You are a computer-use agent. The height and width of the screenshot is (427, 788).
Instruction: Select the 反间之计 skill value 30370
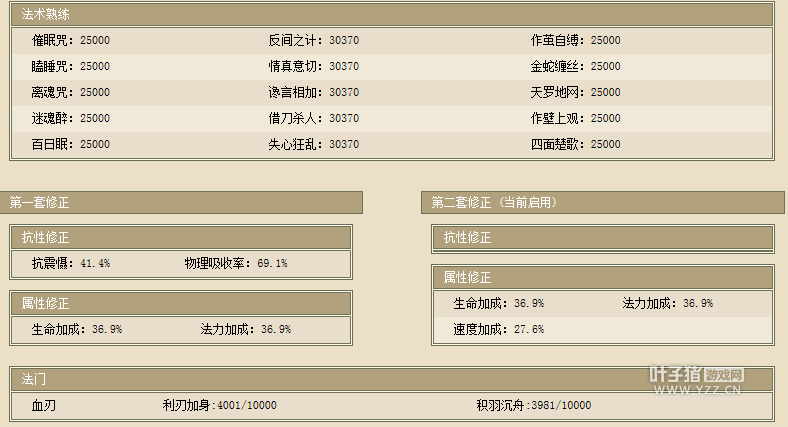343,40
